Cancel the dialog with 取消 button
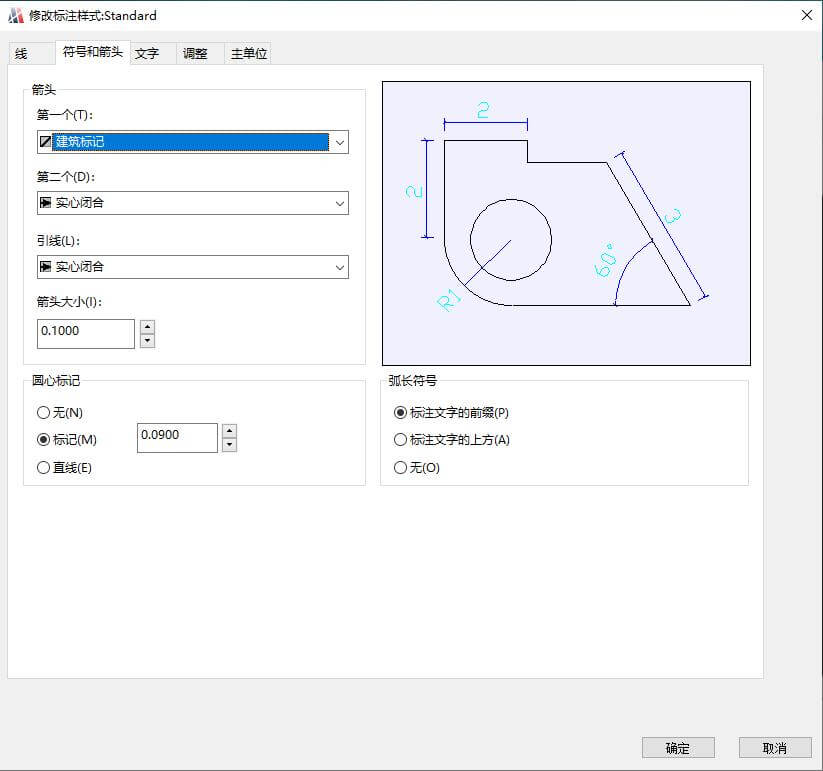The height and width of the screenshot is (771, 823). [x=775, y=747]
